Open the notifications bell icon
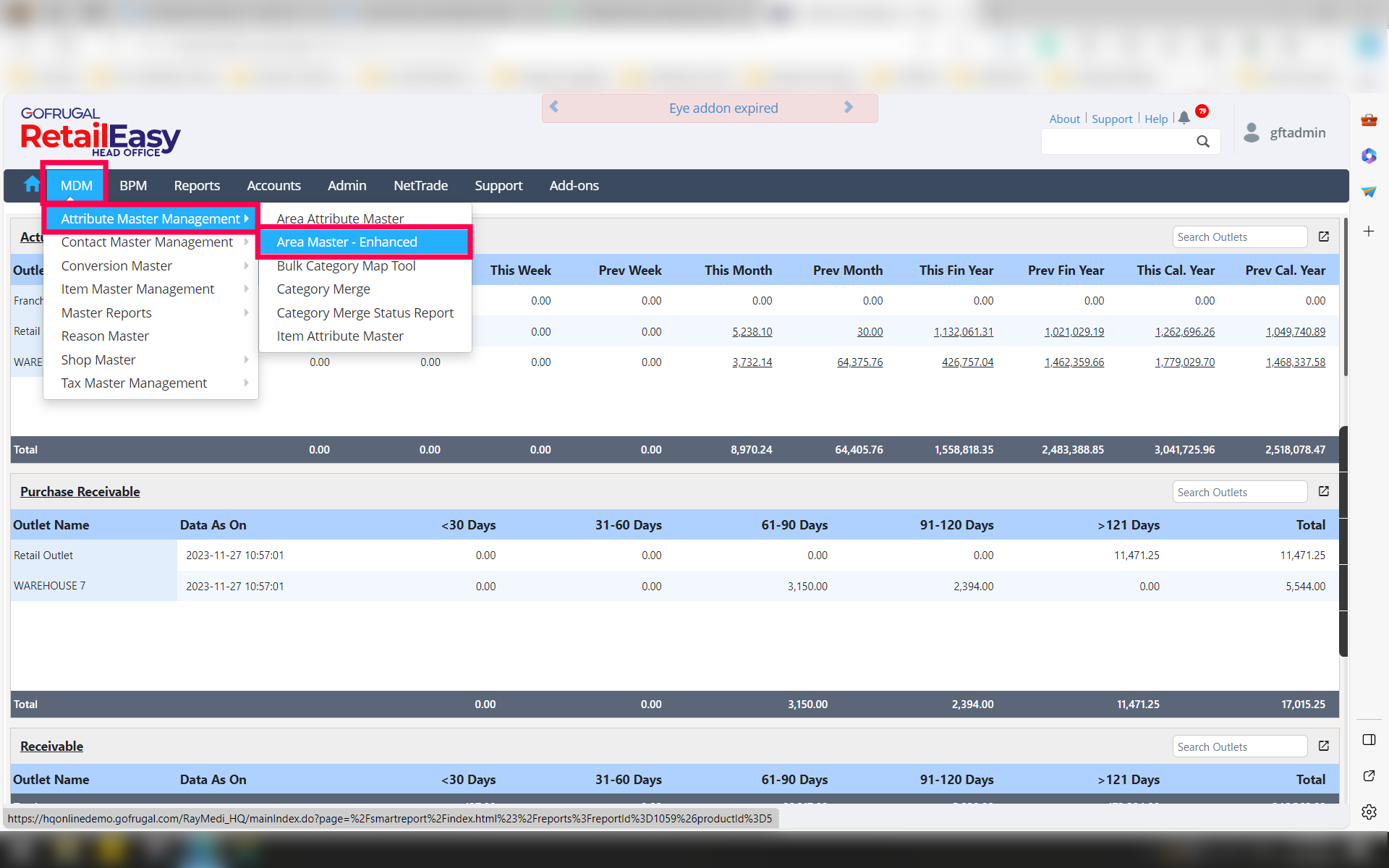Viewport: 1389px width, 868px height. pos(1184,118)
